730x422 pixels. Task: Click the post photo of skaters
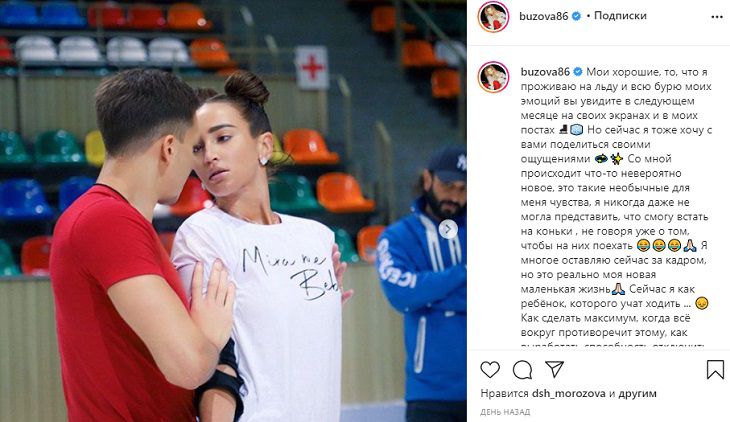233,211
